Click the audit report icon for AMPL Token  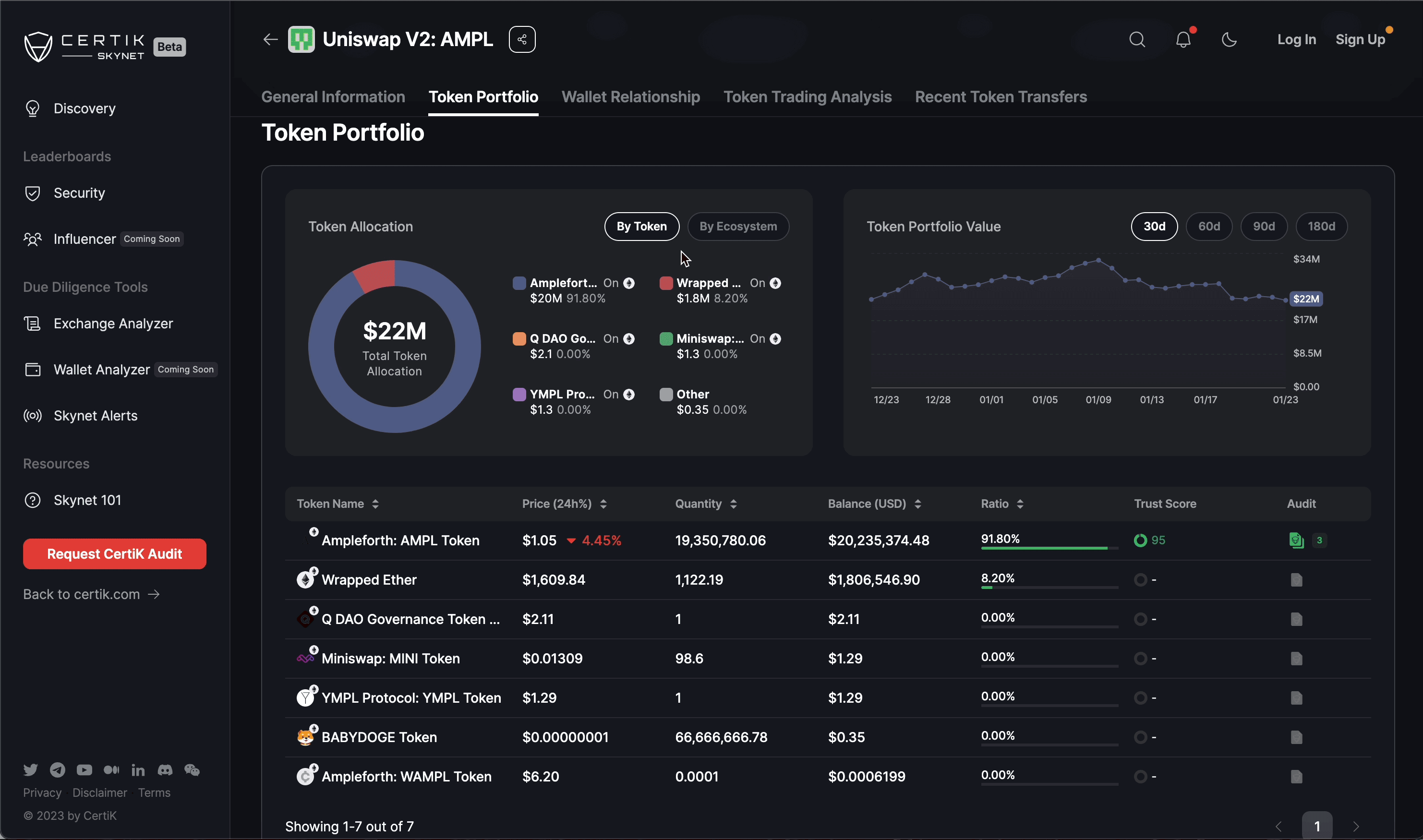click(x=1296, y=540)
